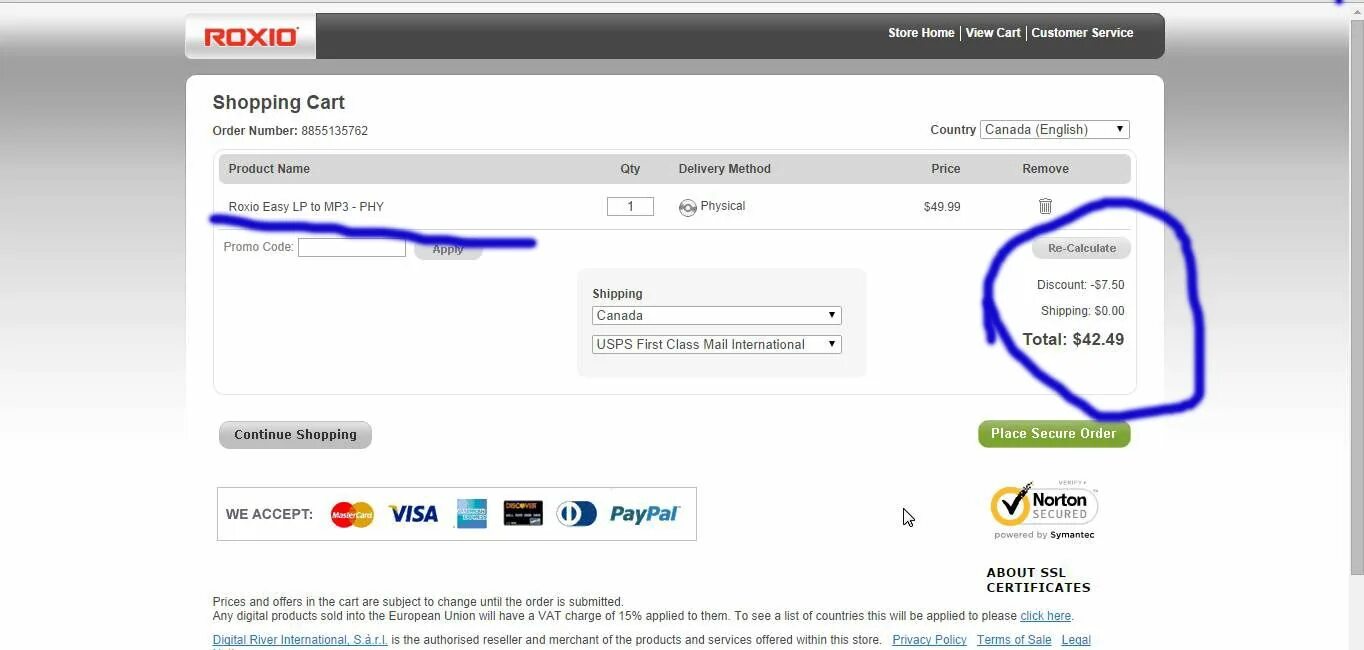
Task: Expand the Shipping country dropdown
Action: click(717, 315)
